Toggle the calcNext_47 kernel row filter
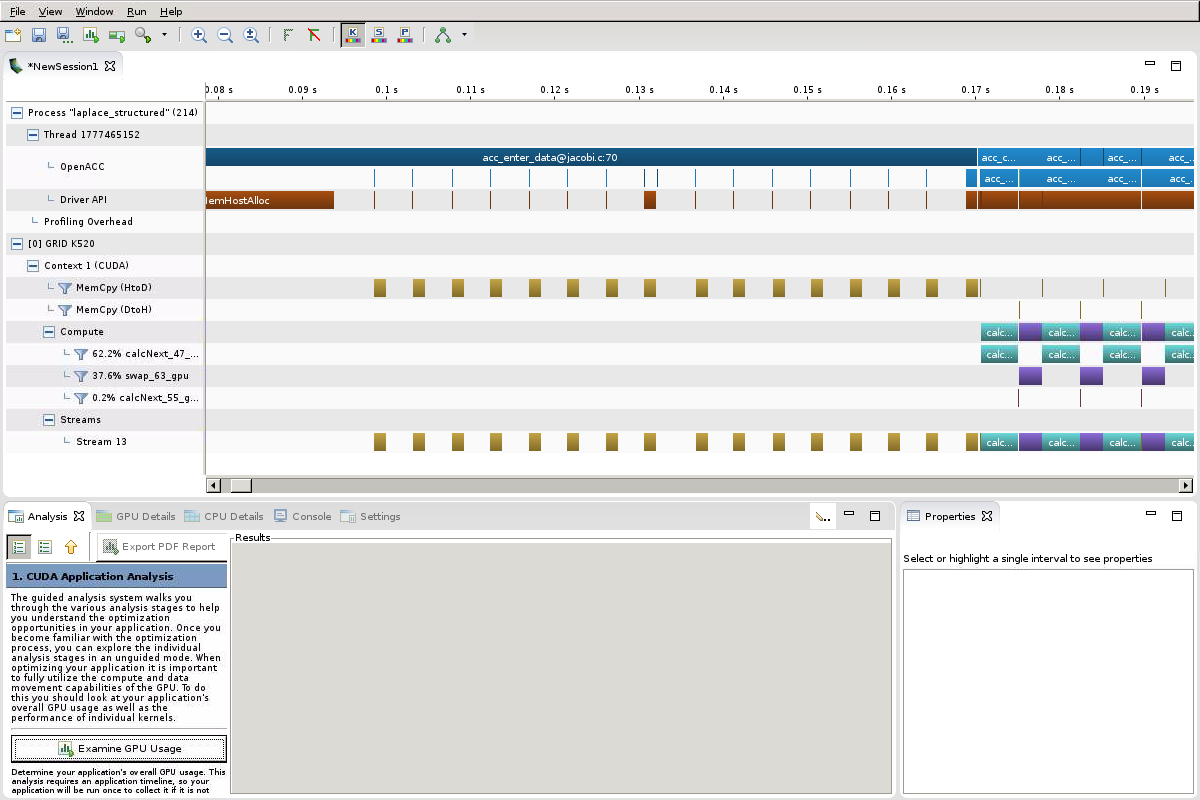The width and height of the screenshot is (1200, 800). pyautogui.click(x=81, y=354)
